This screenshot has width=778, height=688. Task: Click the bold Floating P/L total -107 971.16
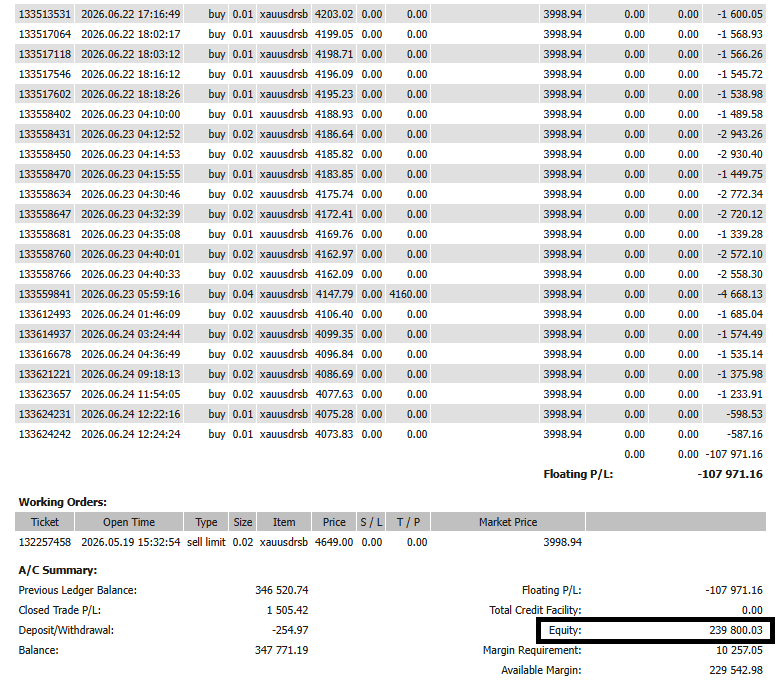tap(730, 474)
